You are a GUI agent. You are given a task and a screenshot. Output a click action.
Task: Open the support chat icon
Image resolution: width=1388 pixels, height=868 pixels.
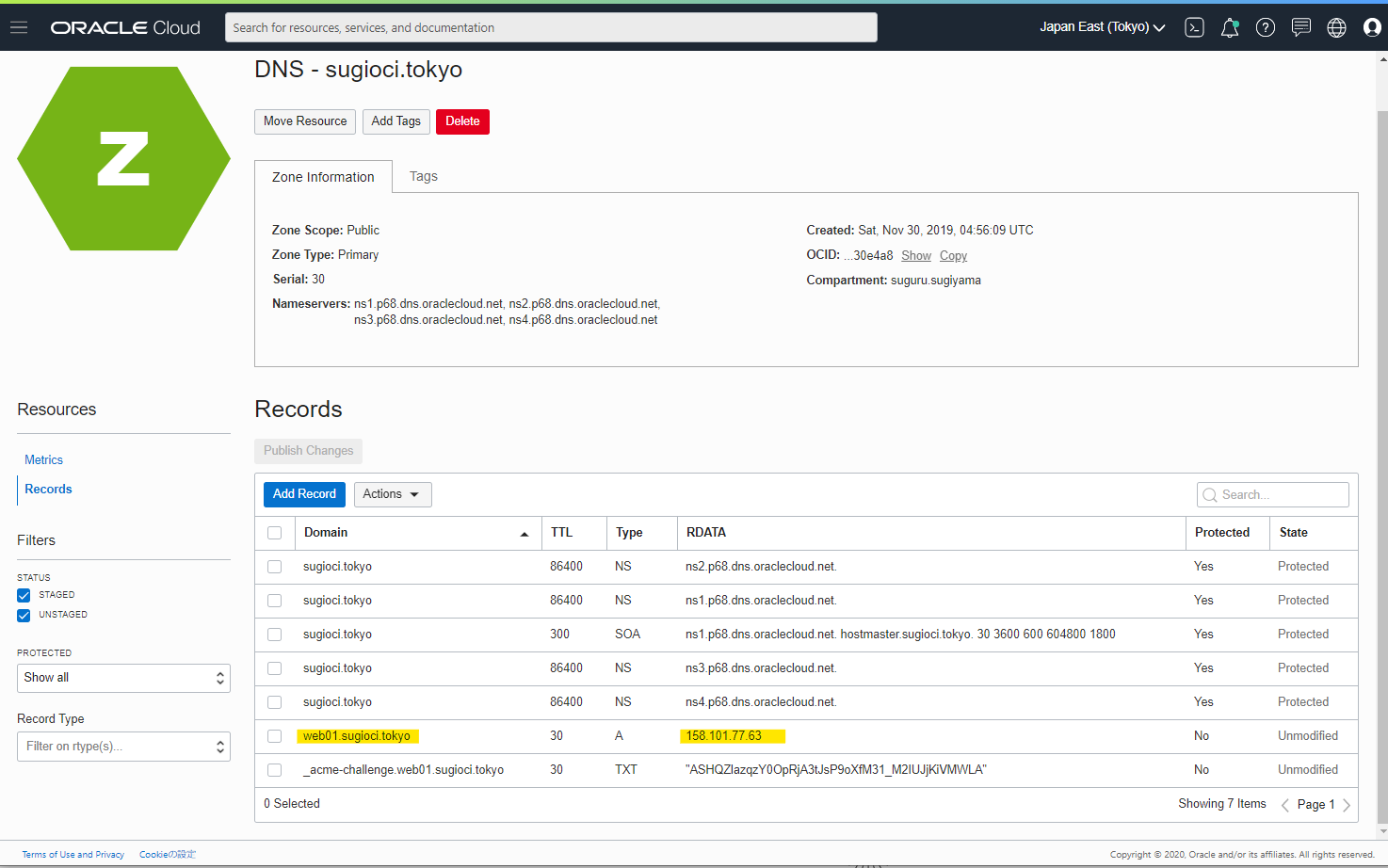pos(1301,27)
